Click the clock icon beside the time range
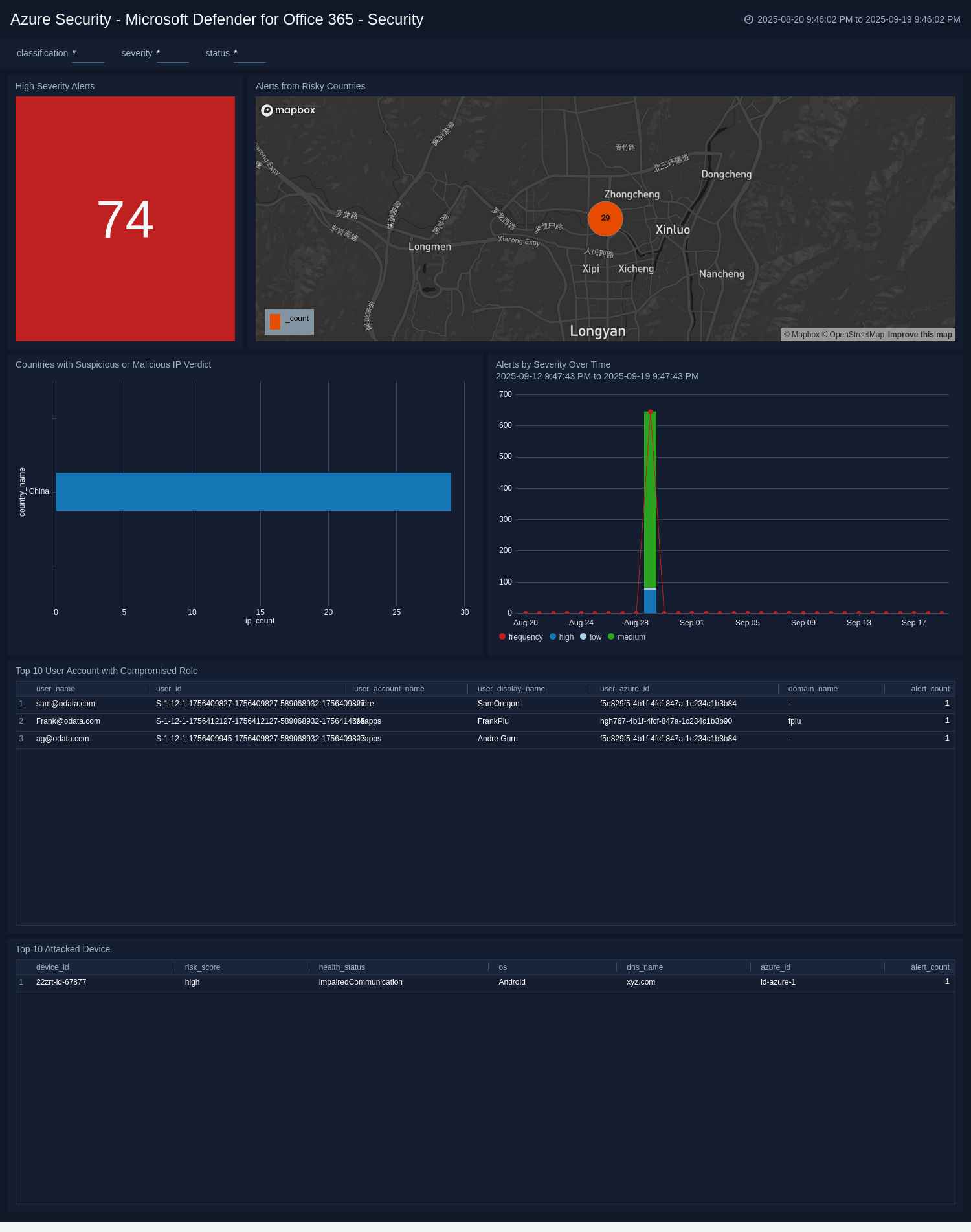This screenshot has width=971, height=1232. point(749,19)
